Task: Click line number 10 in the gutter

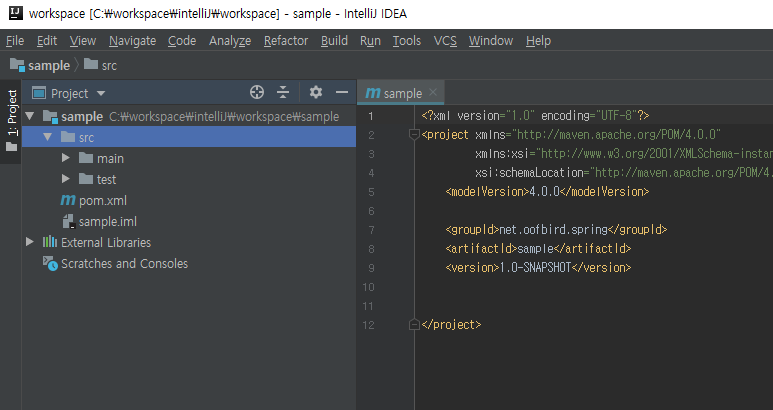Action: click(368, 287)
